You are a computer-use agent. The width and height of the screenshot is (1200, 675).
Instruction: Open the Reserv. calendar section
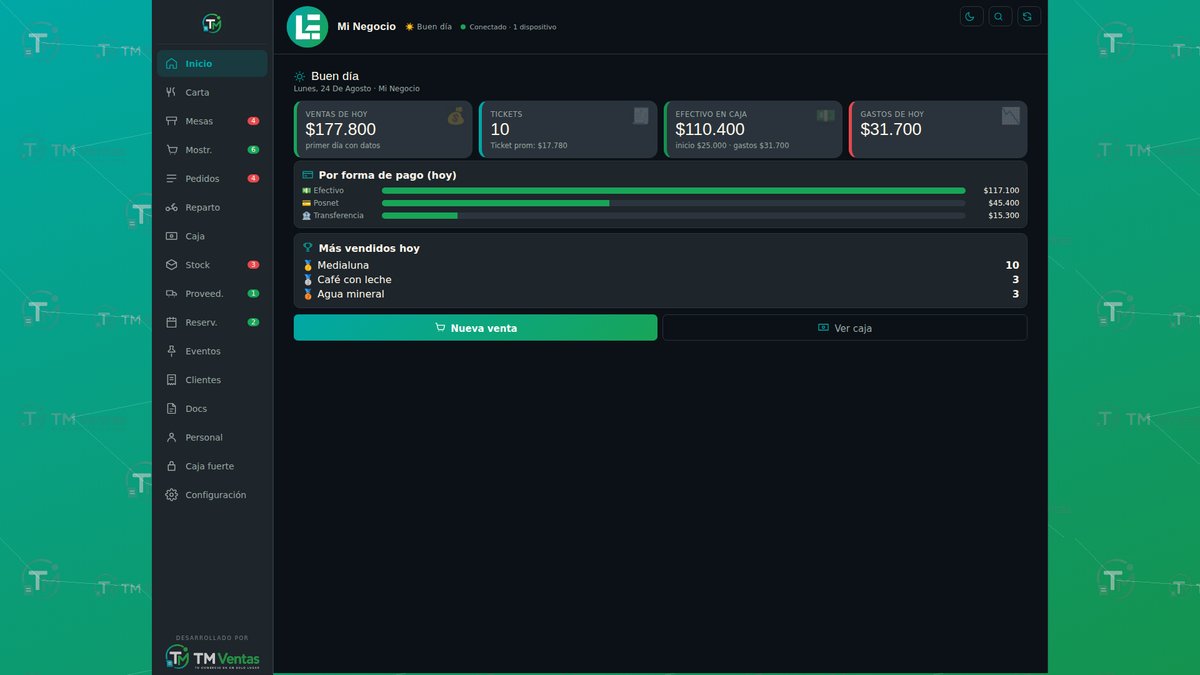click(212, 322)
